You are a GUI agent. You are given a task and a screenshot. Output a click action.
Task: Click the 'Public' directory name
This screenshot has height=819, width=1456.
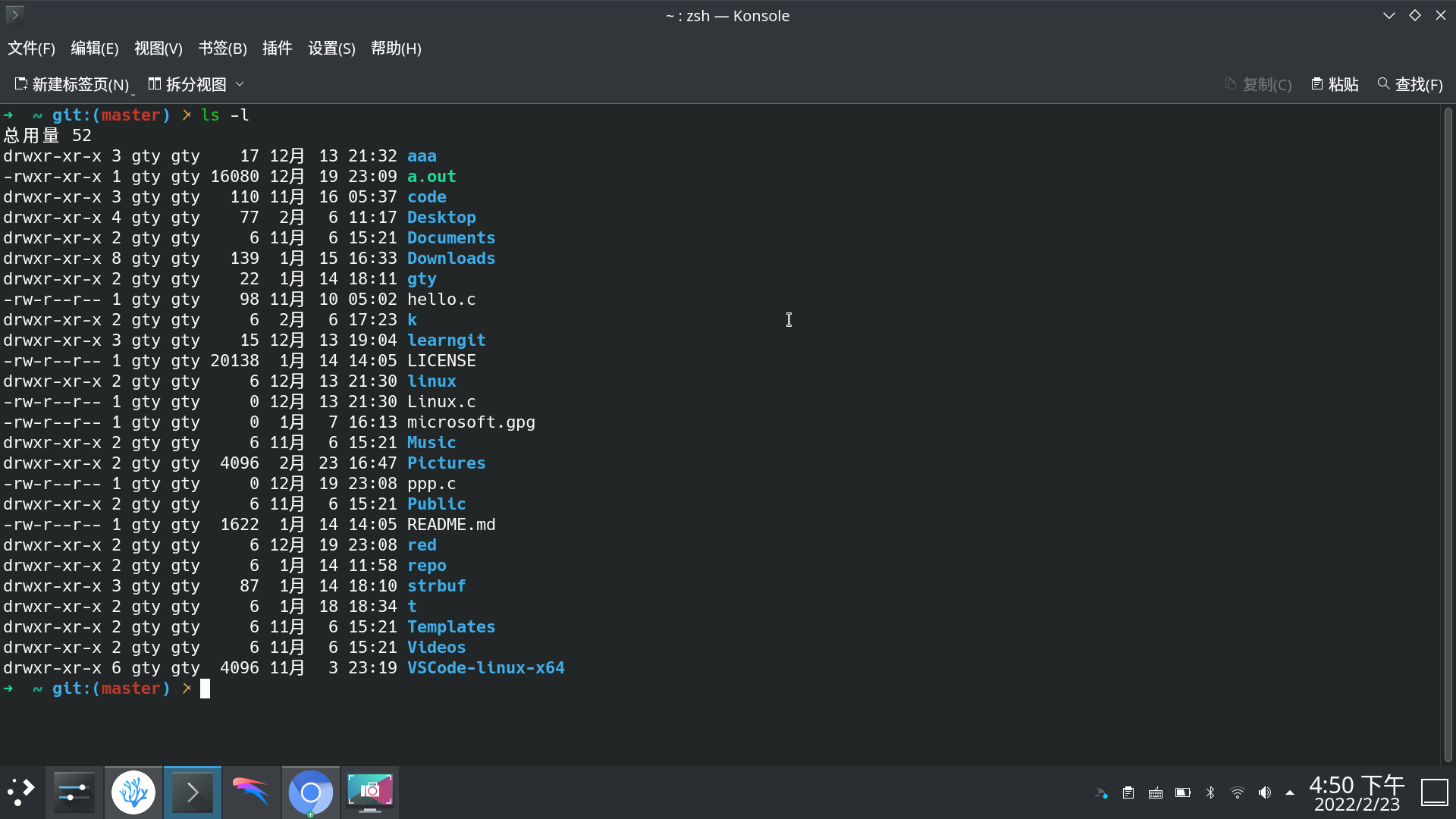tap(437, 504)
